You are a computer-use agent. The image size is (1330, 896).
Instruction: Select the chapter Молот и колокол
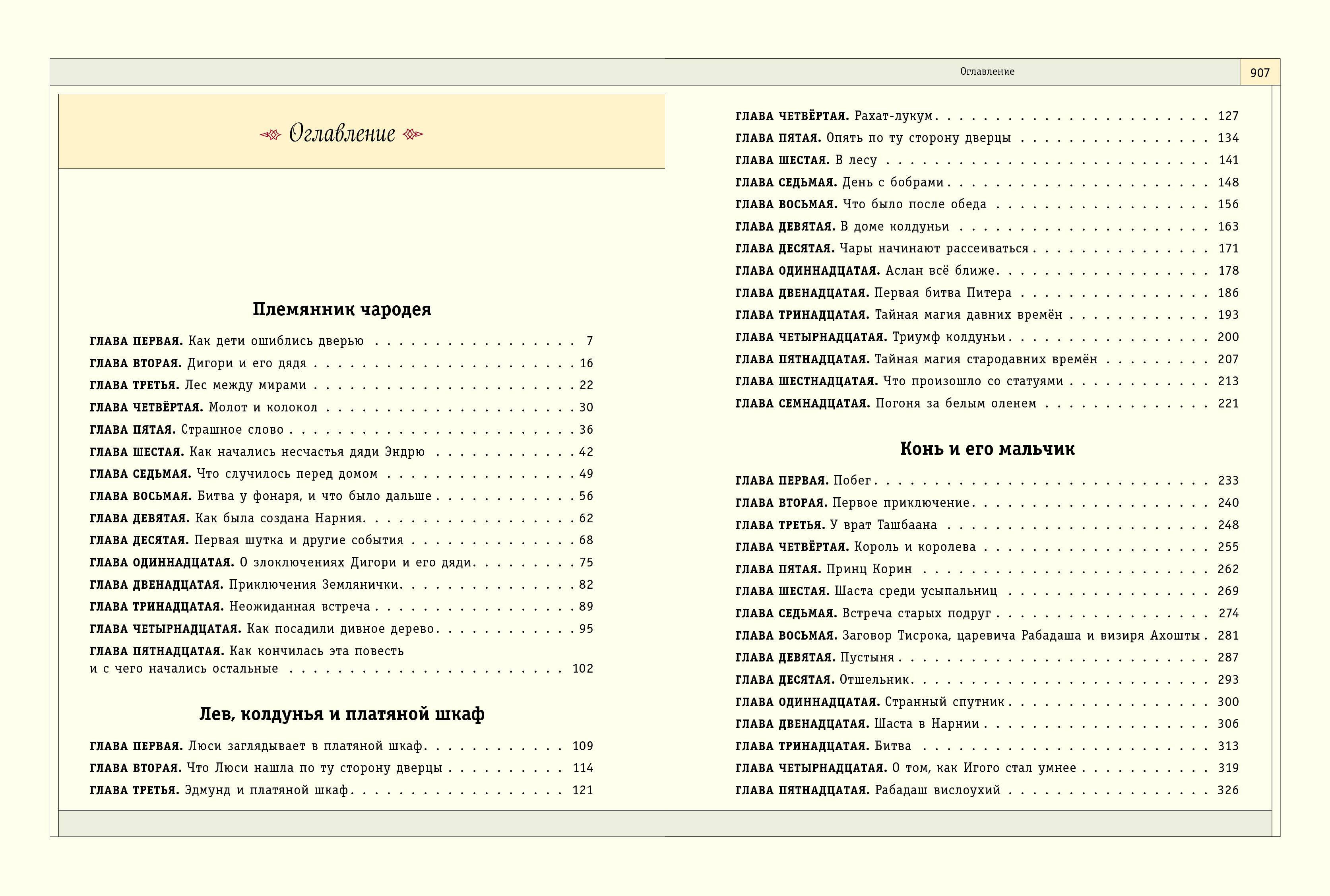263,407
